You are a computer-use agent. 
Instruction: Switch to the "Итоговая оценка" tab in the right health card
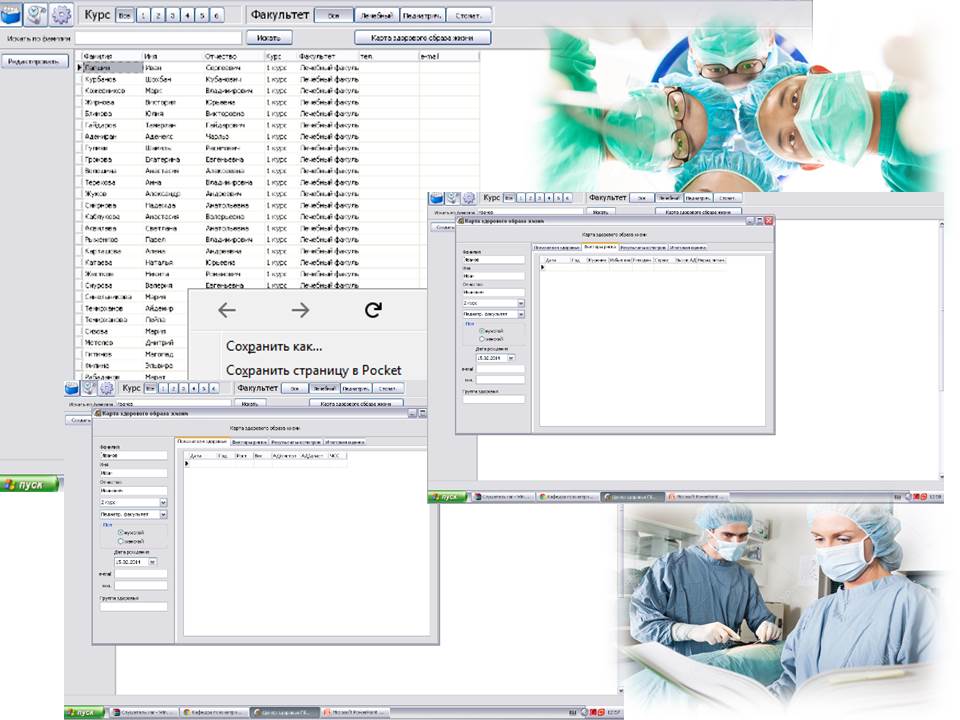[x=689, y=247]
